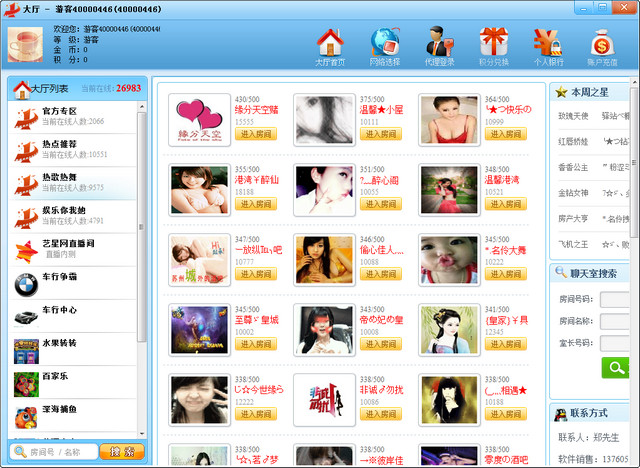Select 热点推荐 in hall list
The width and height of the screenshot is (640, 468).
(x=73, y=150)
